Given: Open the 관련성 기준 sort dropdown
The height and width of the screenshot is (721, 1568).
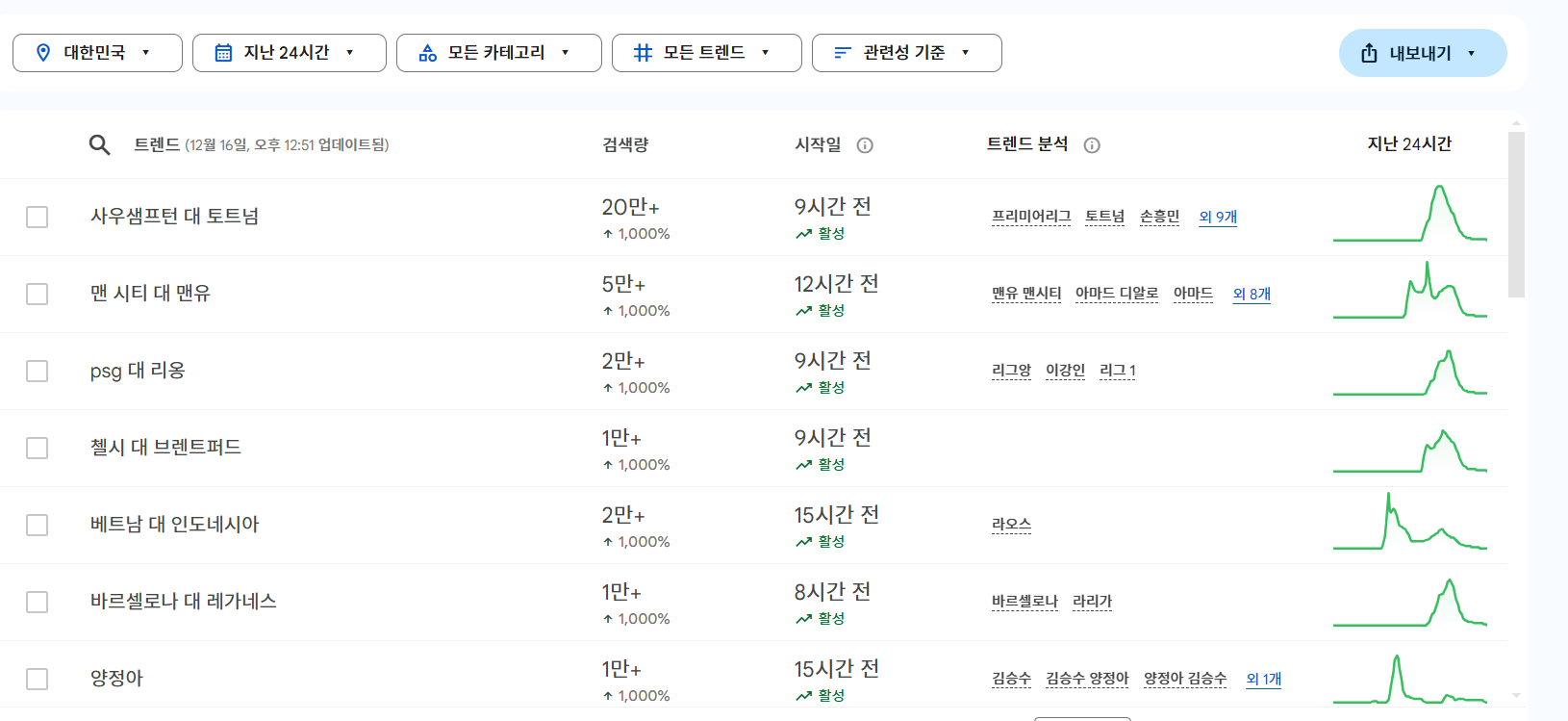Looking at the screenshot, I should pyautogui.click(x=907, y=53).
